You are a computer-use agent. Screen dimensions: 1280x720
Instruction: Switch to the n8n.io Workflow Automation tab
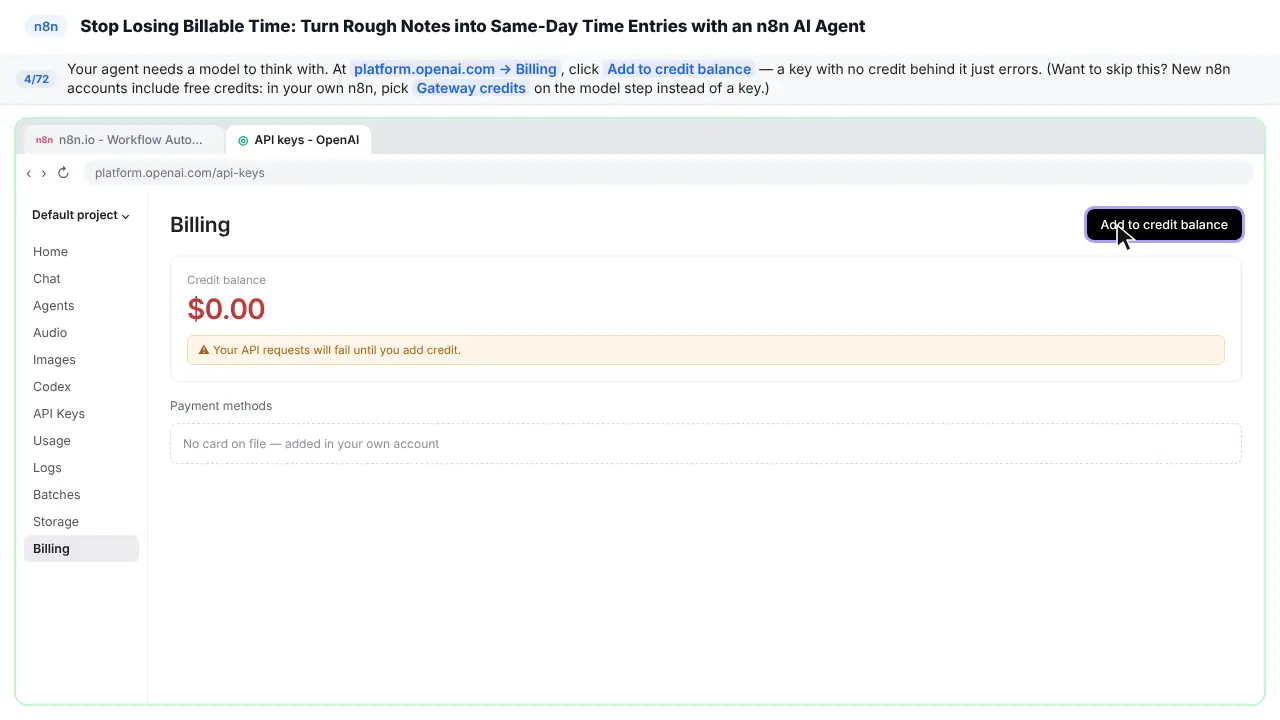tap(124, 140)
